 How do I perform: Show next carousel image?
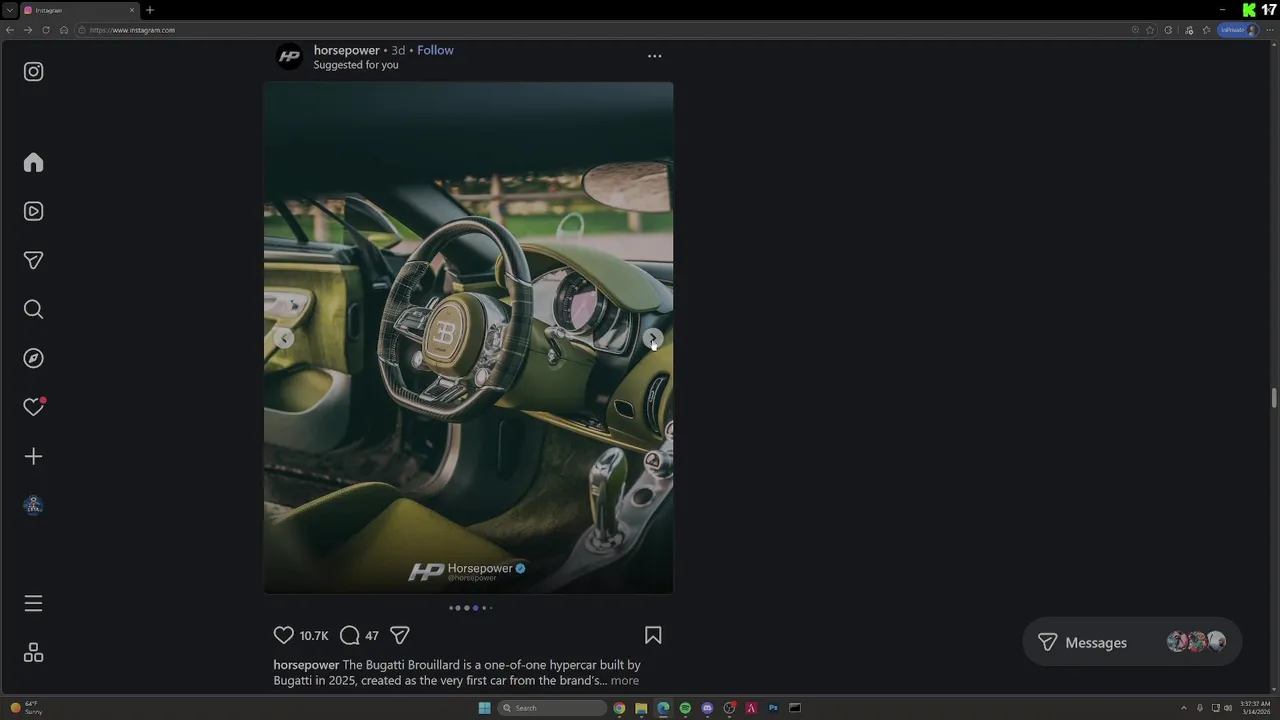tap(652, 339)
